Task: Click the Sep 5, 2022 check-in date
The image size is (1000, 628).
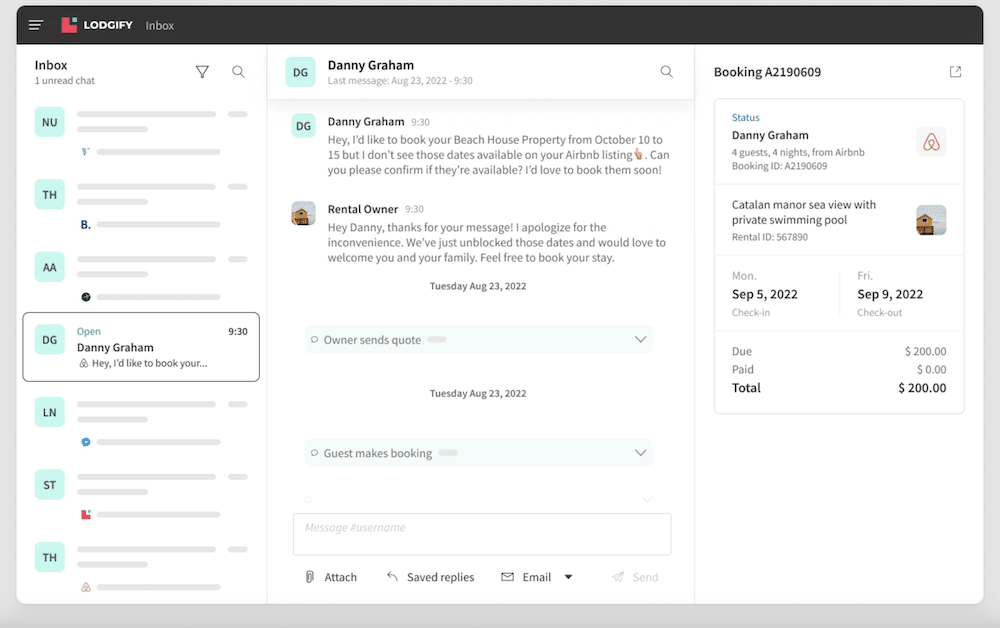Action: (765, 294)
